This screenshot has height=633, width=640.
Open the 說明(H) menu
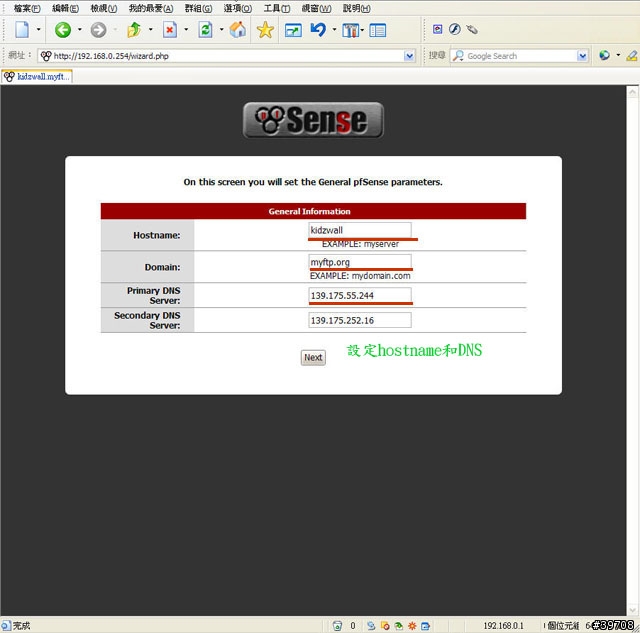pos(357,8)
